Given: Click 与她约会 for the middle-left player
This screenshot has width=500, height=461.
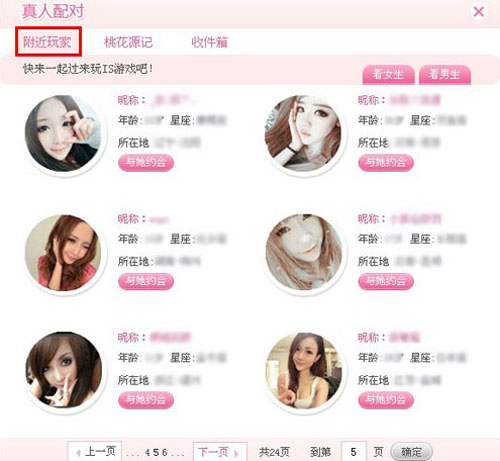Looking at the screenshot, I should 146,281.
